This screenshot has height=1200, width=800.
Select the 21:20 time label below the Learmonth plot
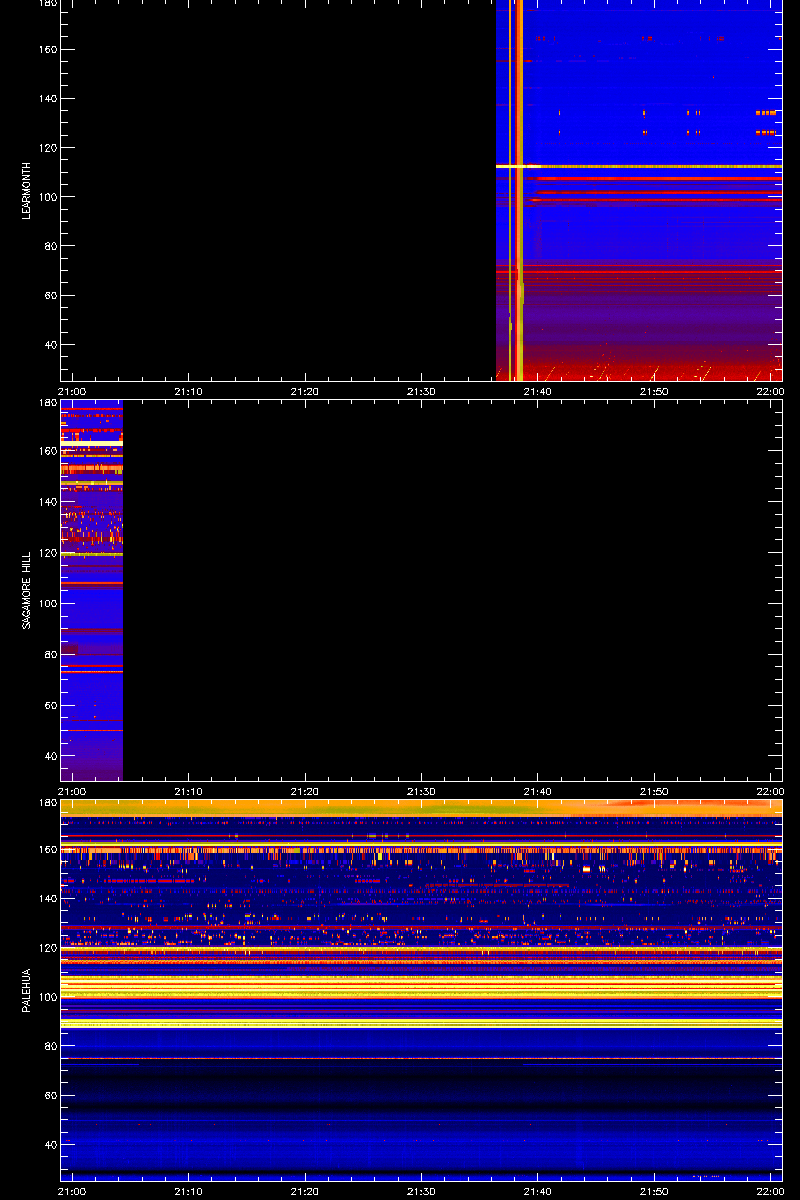pos(305,391)
